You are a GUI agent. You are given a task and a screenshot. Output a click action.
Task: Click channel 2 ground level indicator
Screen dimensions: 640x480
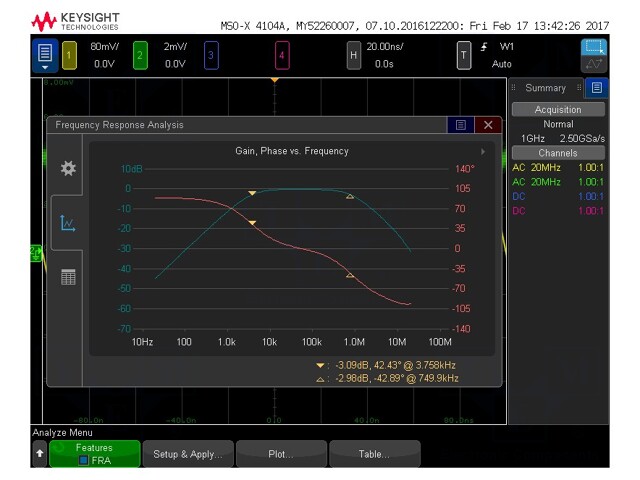(x=36, y=253)
